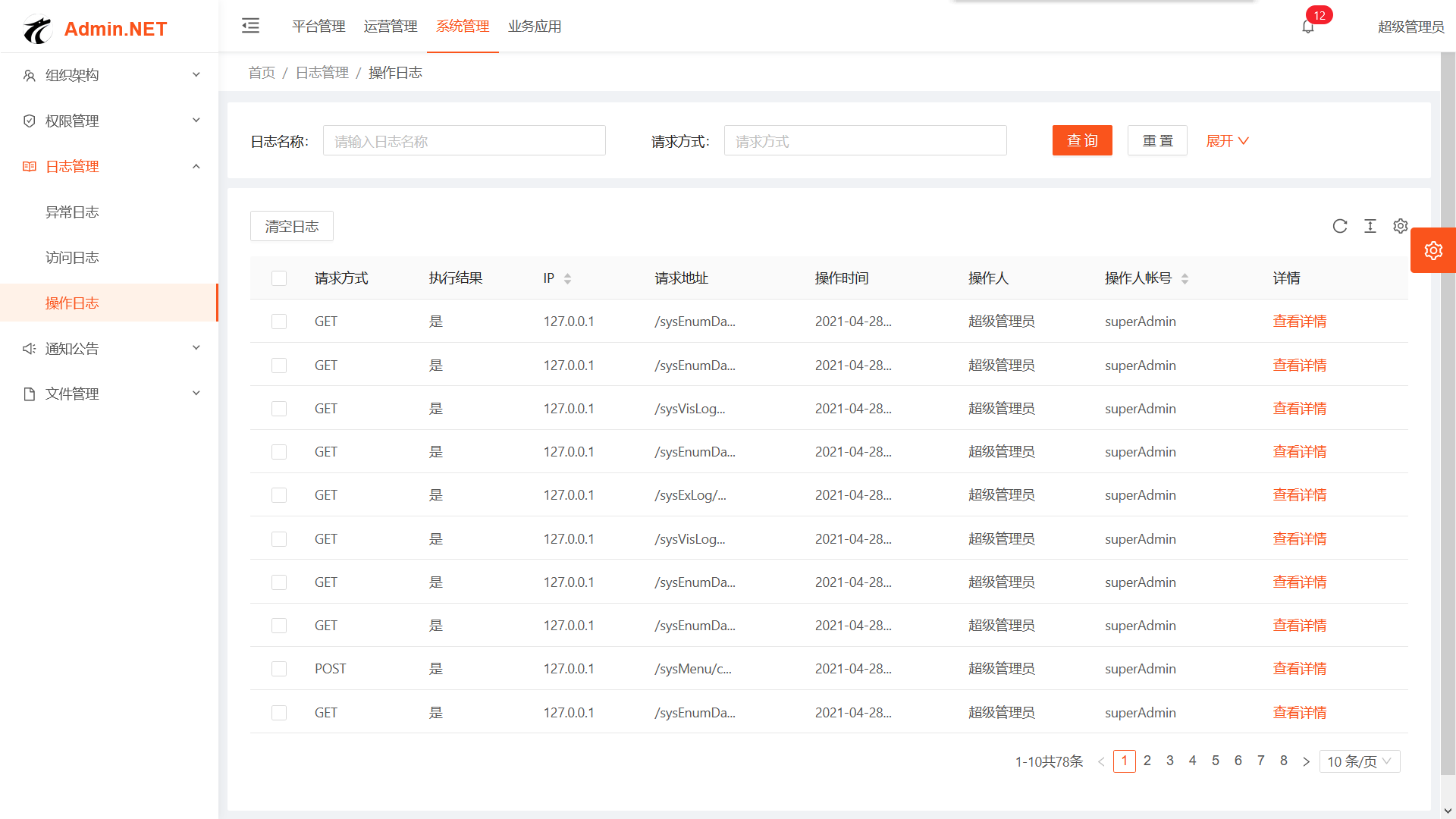Click the page vertical scrollbar
The height and width of the screenshot is (819, 1456).
tap(1448, 413)
